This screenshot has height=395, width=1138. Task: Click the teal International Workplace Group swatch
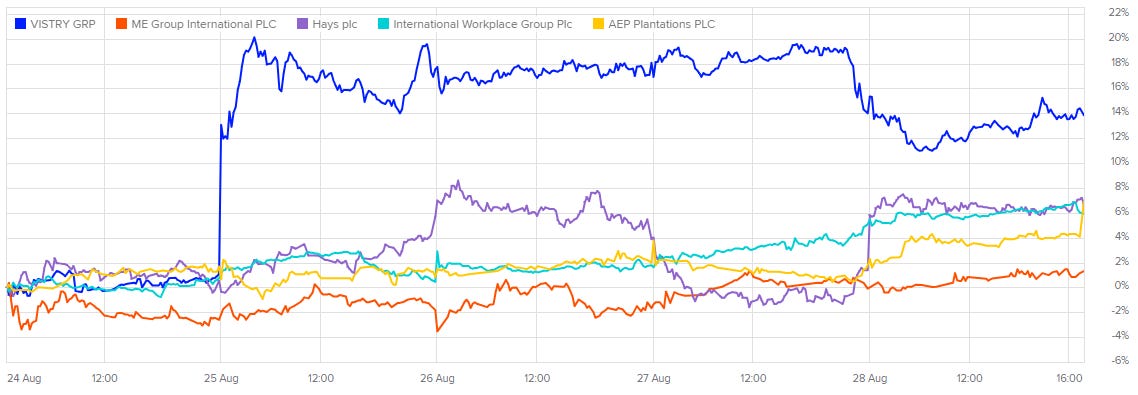[x=382, y=24]
